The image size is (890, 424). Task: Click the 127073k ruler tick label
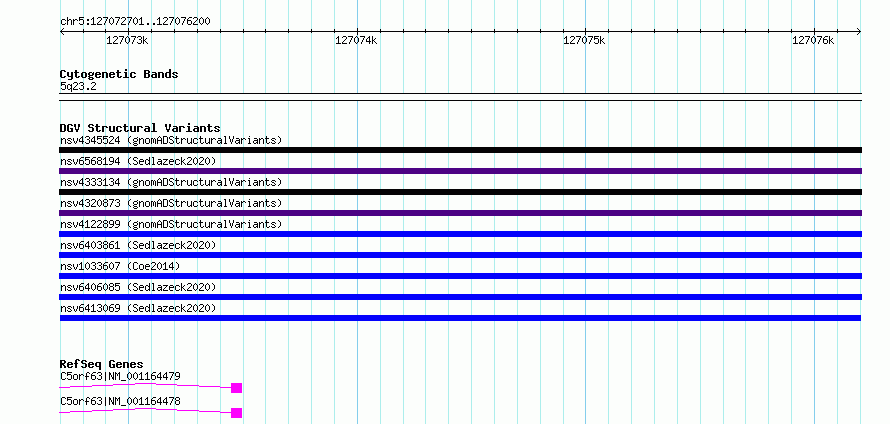(127, 40)
